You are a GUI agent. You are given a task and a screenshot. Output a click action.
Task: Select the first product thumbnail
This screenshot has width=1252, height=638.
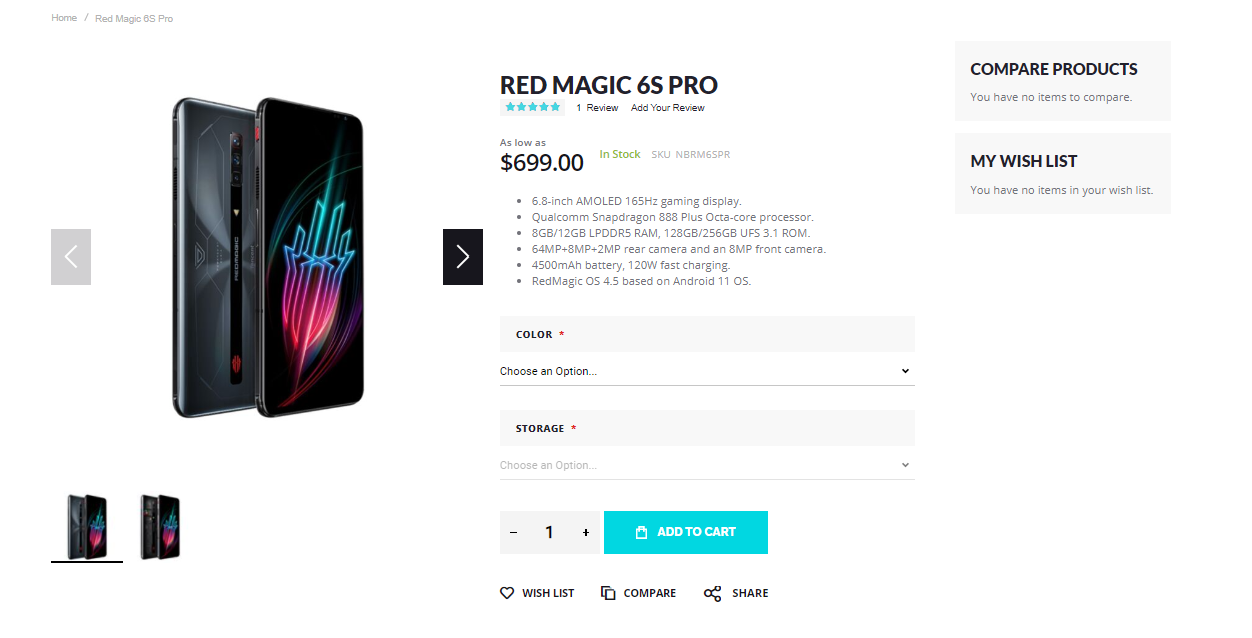(x=87, y=526)
